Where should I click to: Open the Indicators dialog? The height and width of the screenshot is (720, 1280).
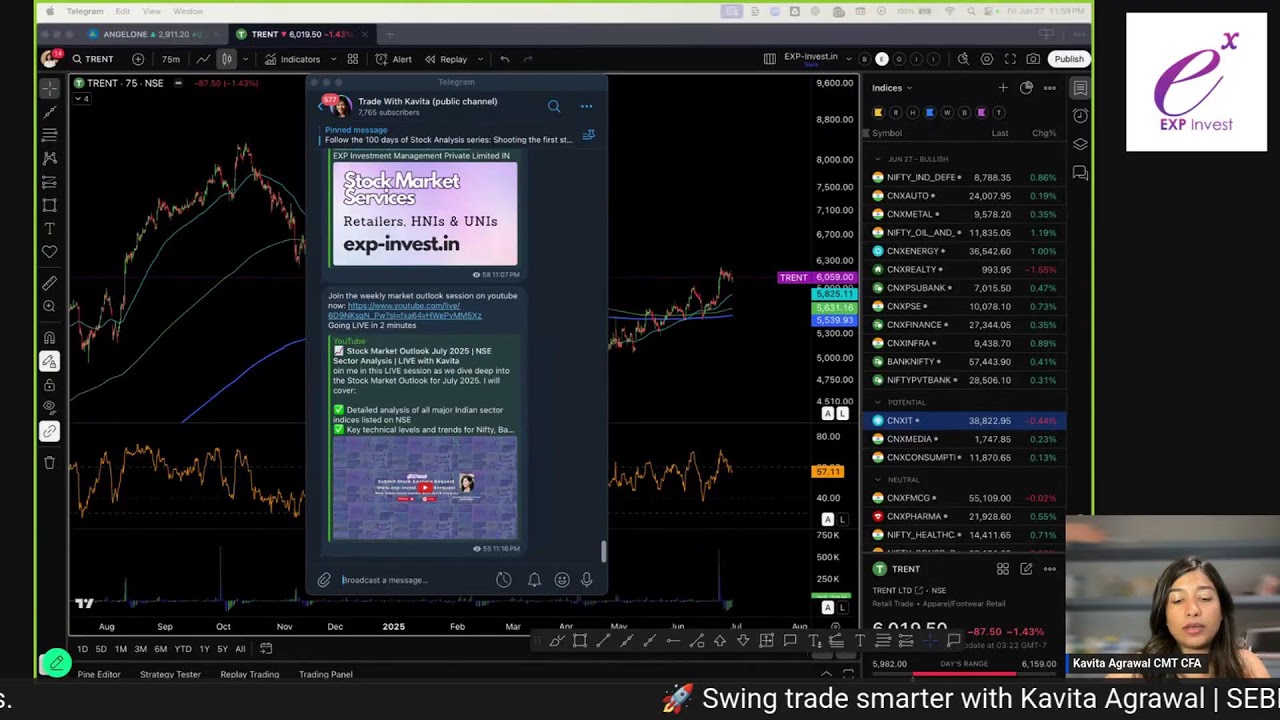tap(292, 59)
